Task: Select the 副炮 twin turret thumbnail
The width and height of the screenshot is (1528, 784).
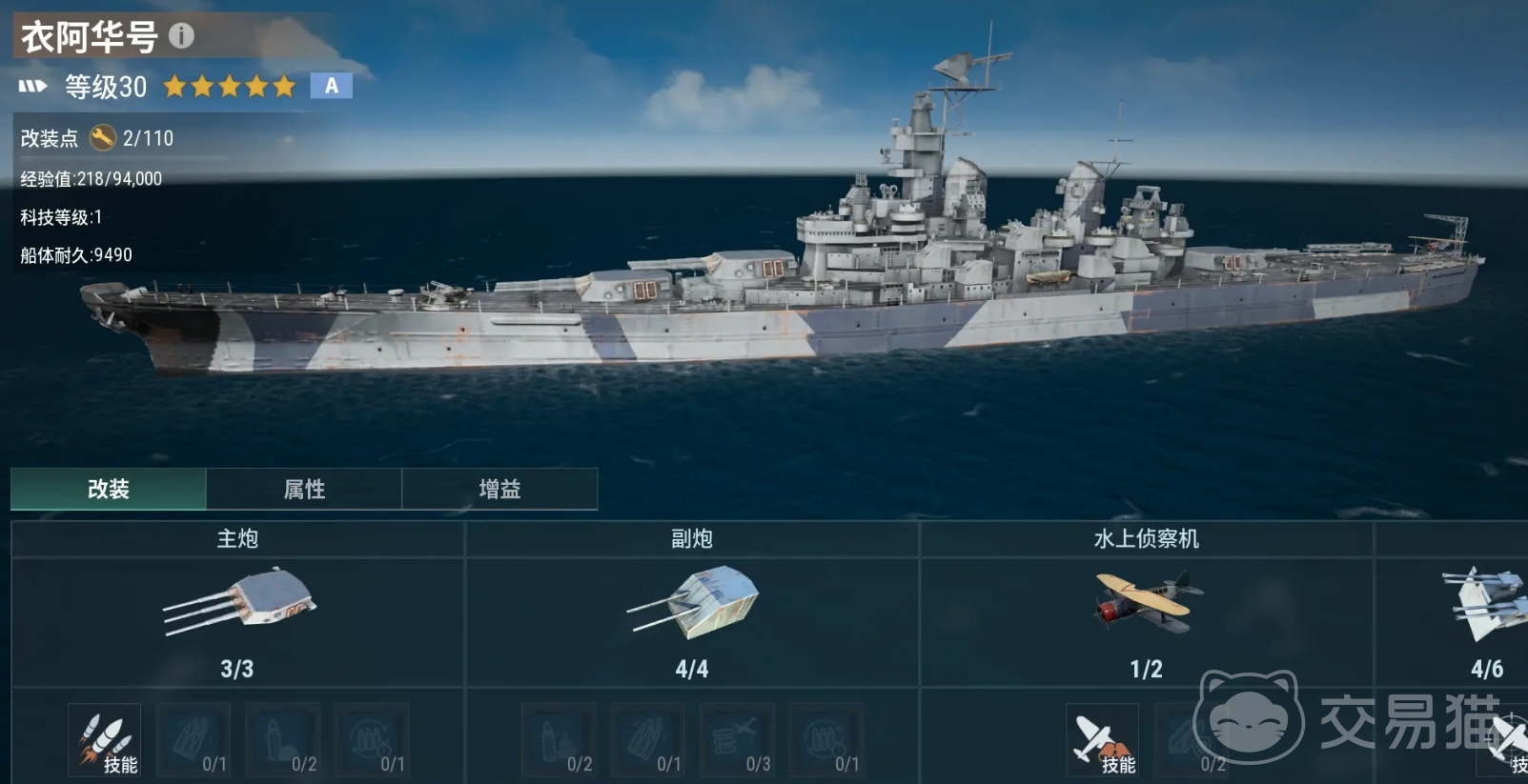Action: click(x=693, y=602)
